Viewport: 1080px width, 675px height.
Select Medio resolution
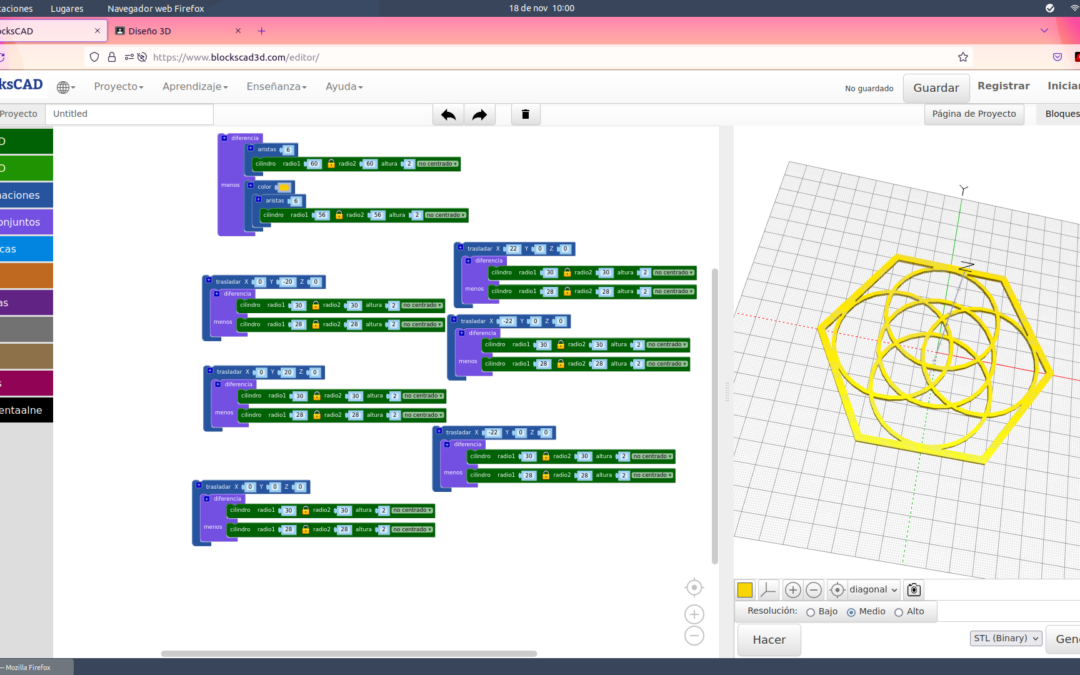click(851, 612)
